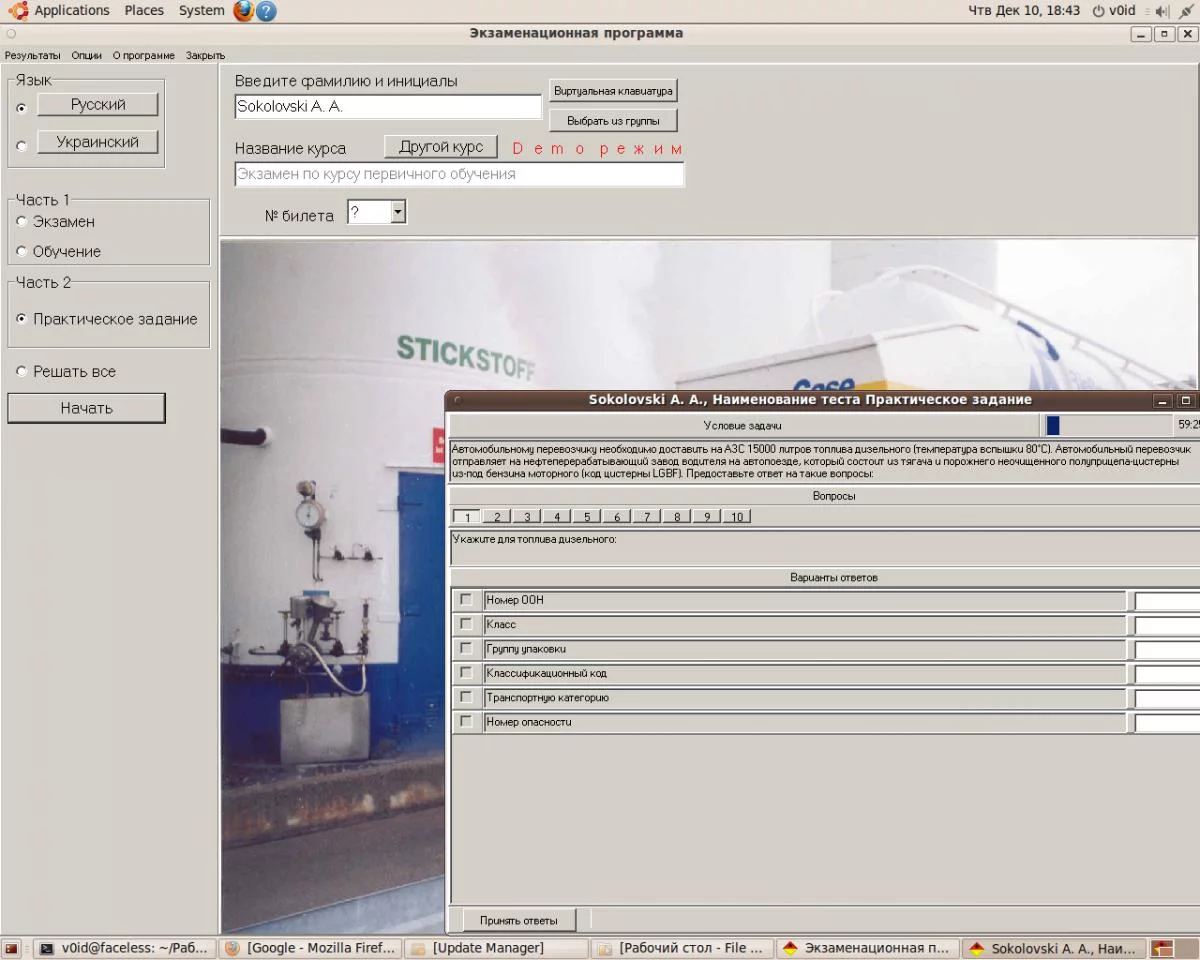Go to question tab 6

(616, 517)
